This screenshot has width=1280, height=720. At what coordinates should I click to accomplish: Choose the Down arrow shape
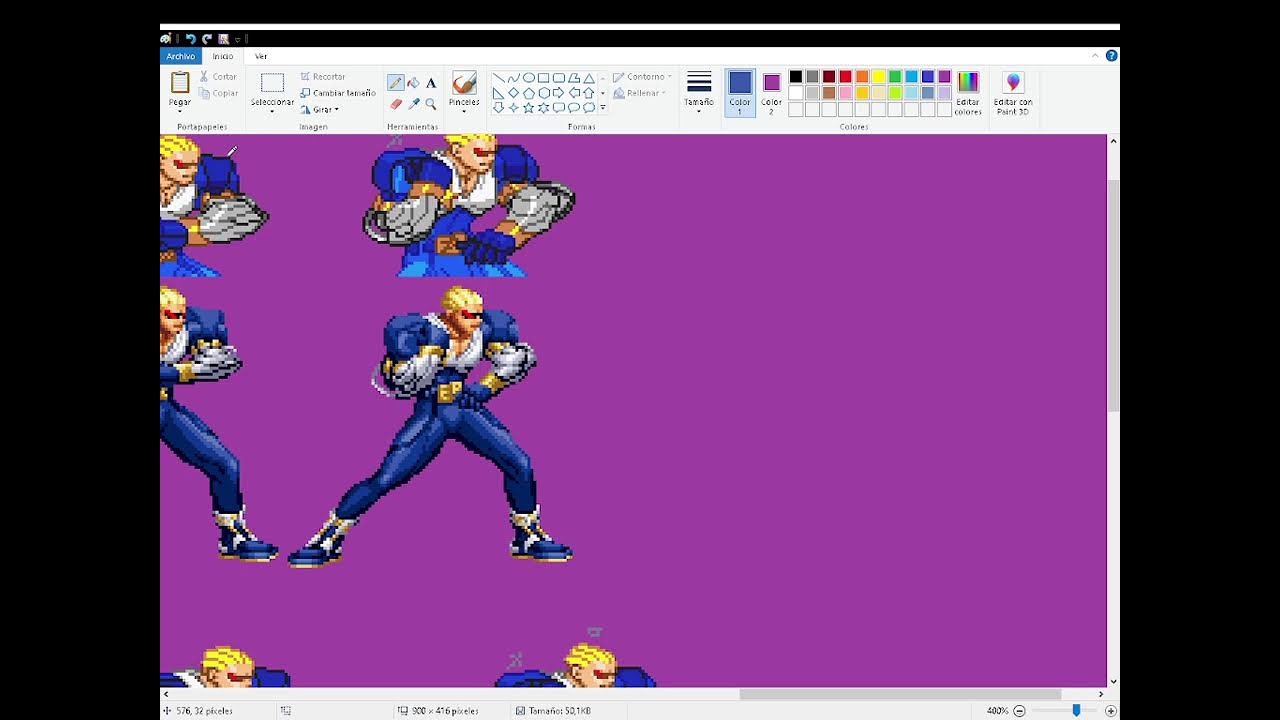click(498, 108)
